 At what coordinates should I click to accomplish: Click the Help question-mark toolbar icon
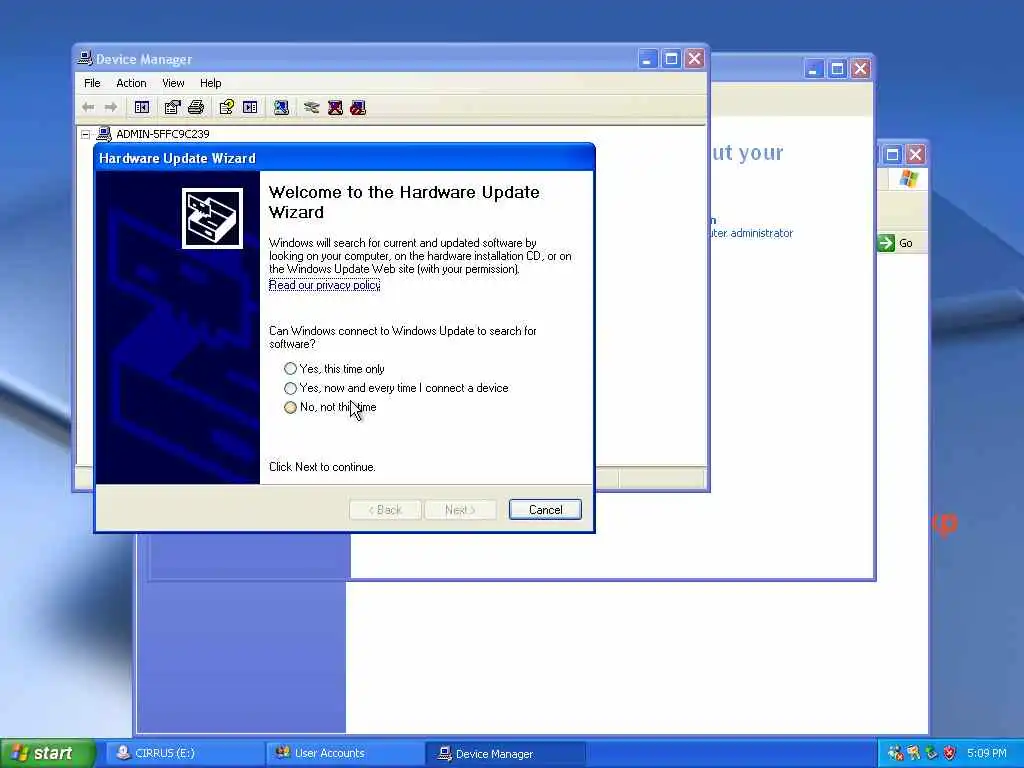pos(227,107)
